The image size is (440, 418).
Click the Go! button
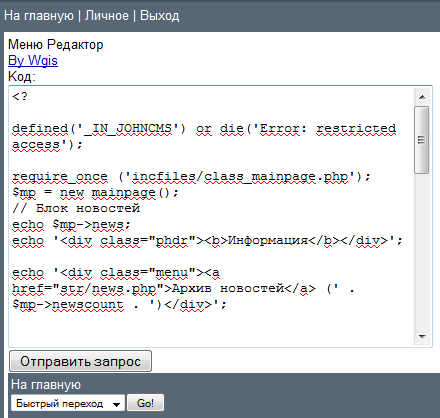point(145,403)
